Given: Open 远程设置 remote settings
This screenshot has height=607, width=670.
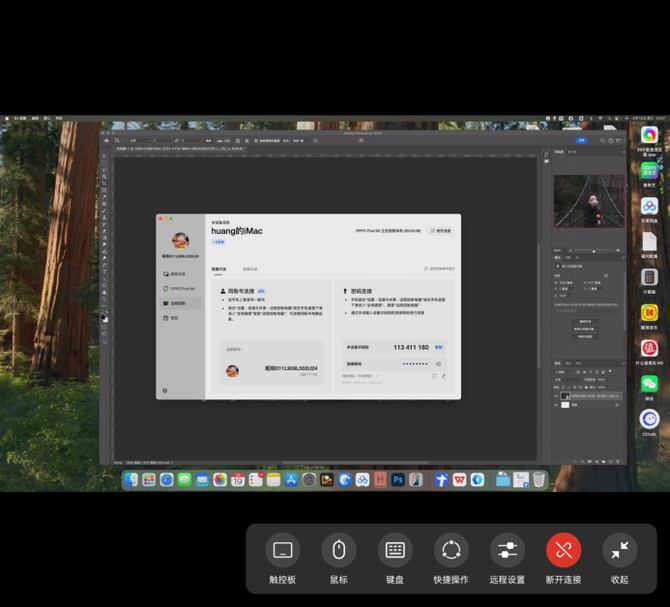Looking at the screenshot, I should 507,550.
